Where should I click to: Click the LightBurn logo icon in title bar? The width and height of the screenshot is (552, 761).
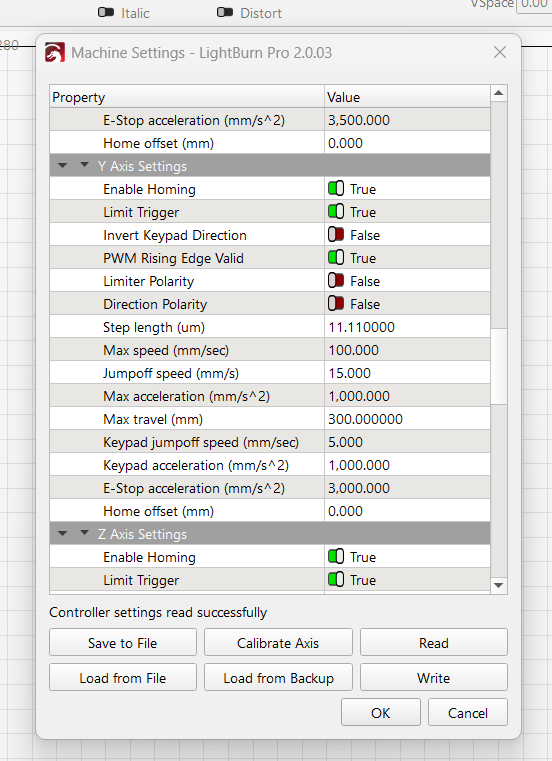55,52
